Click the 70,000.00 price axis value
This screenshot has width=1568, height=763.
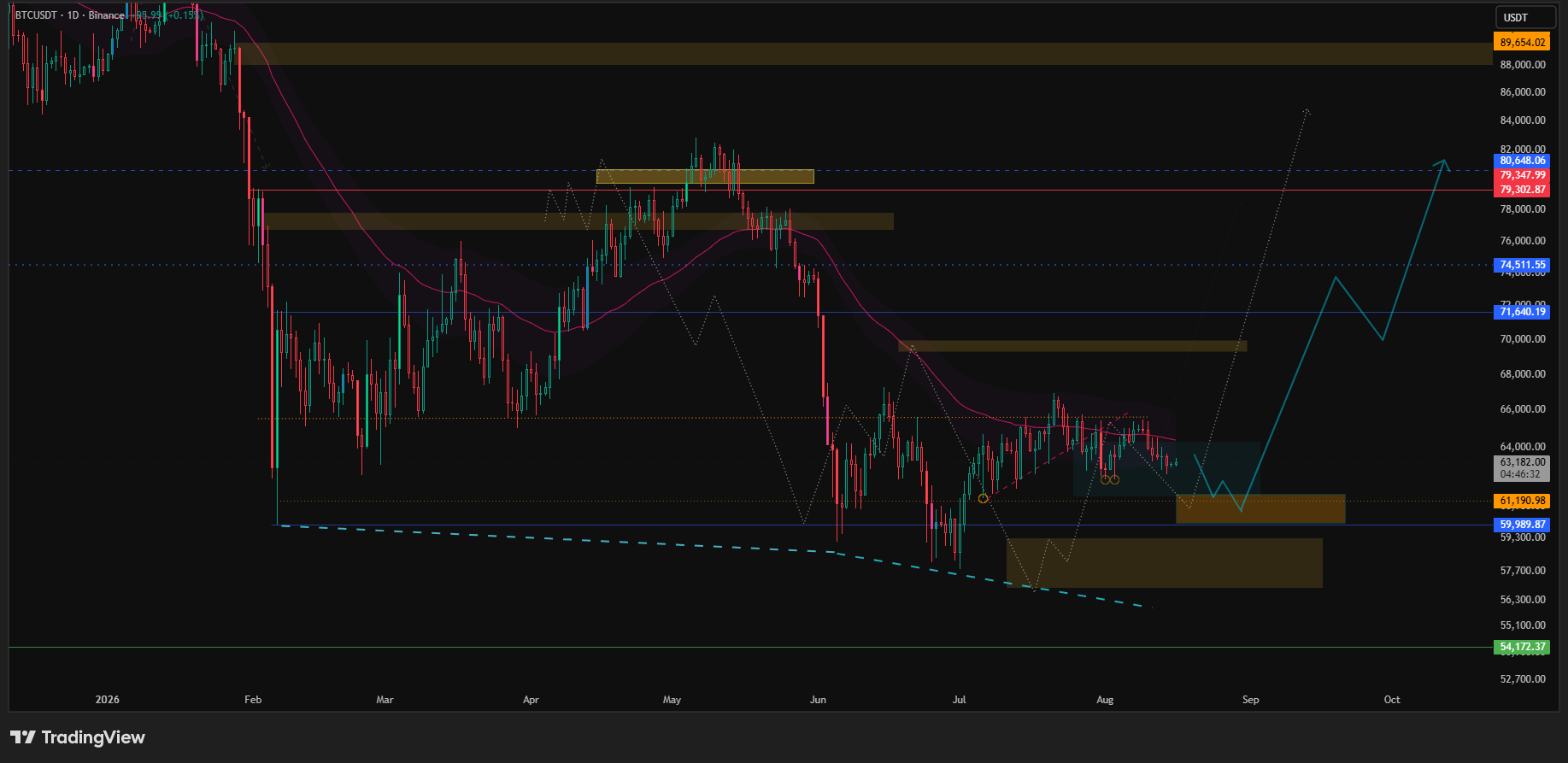tap(1523, 339)
